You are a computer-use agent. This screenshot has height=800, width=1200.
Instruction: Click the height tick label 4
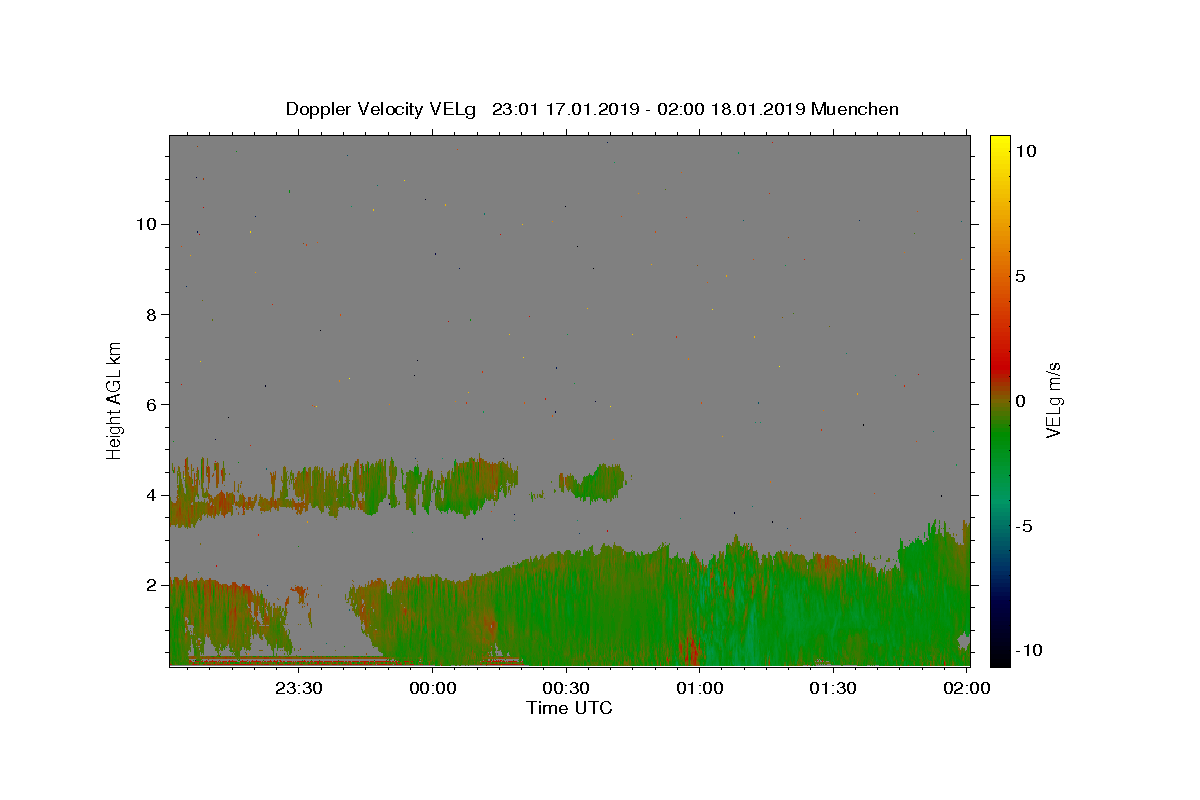(150, 495)
